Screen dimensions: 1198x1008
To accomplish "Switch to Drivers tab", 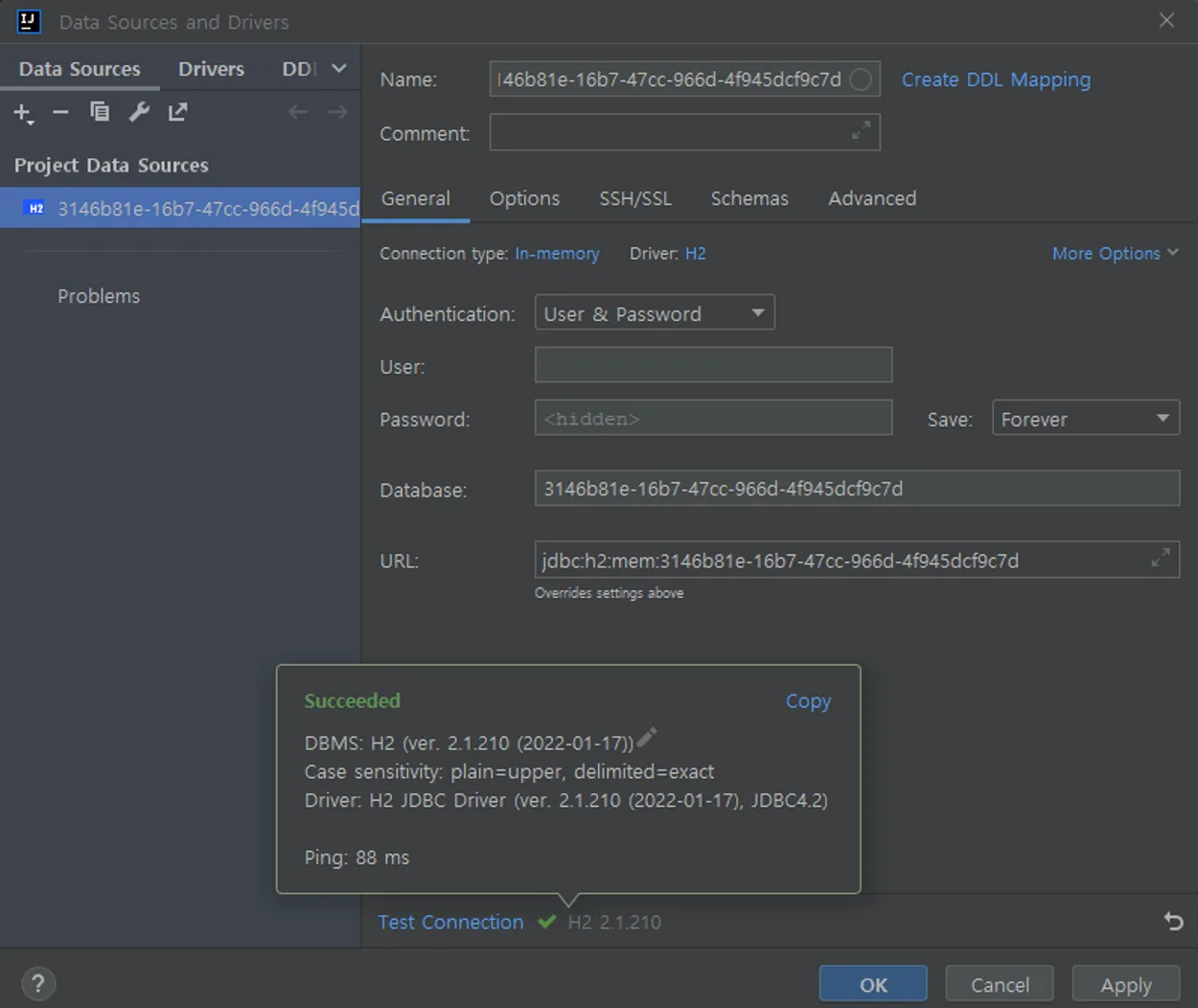I will coord(211,69).
